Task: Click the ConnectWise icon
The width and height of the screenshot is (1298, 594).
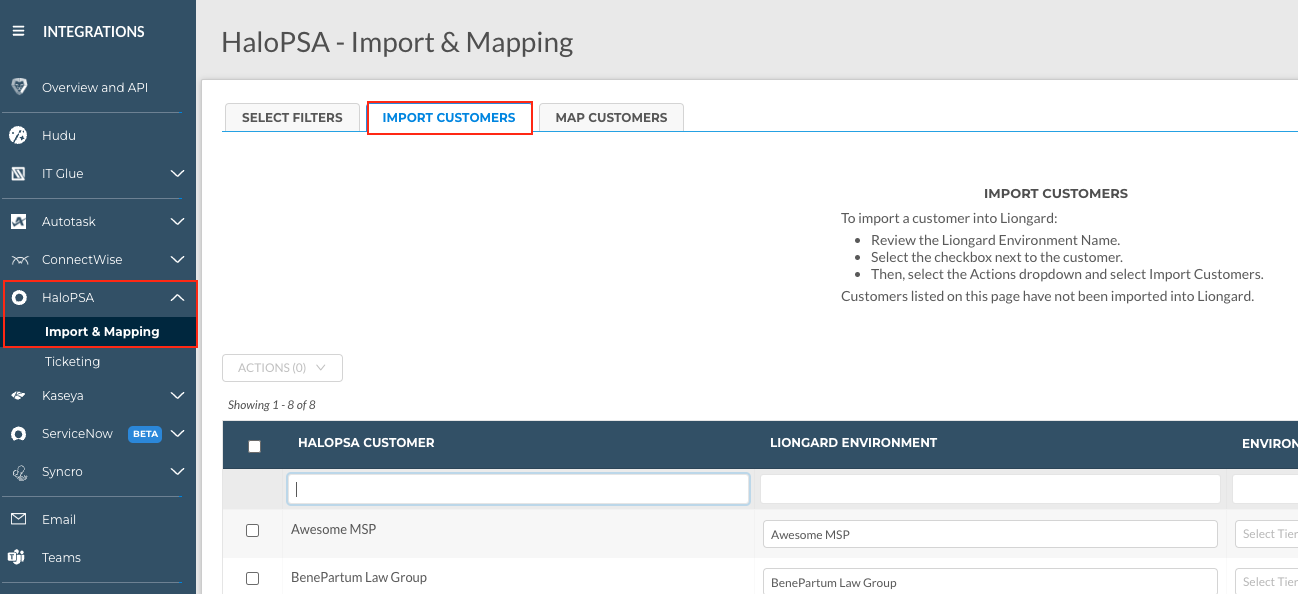Action: coord(18,260)
